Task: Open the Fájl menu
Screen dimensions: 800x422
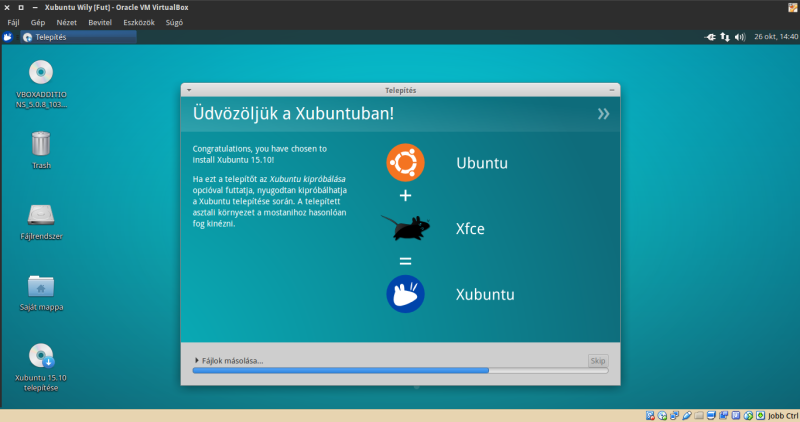Action: coord(13,22)
